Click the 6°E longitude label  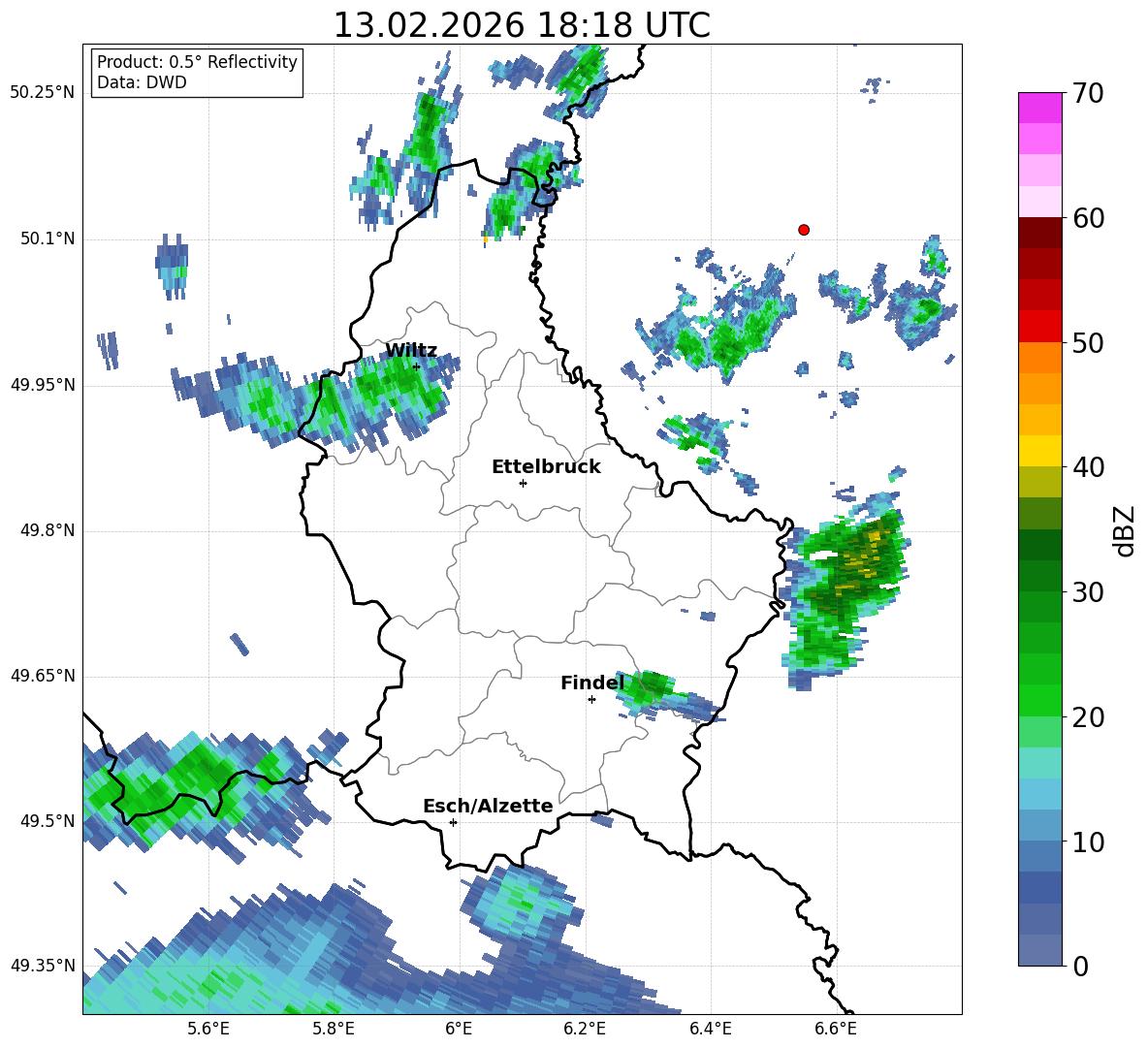pos(459,1029)
